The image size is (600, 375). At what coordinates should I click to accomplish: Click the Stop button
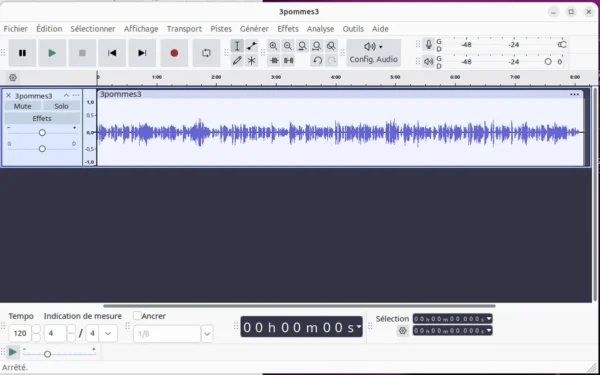point(82,53)
